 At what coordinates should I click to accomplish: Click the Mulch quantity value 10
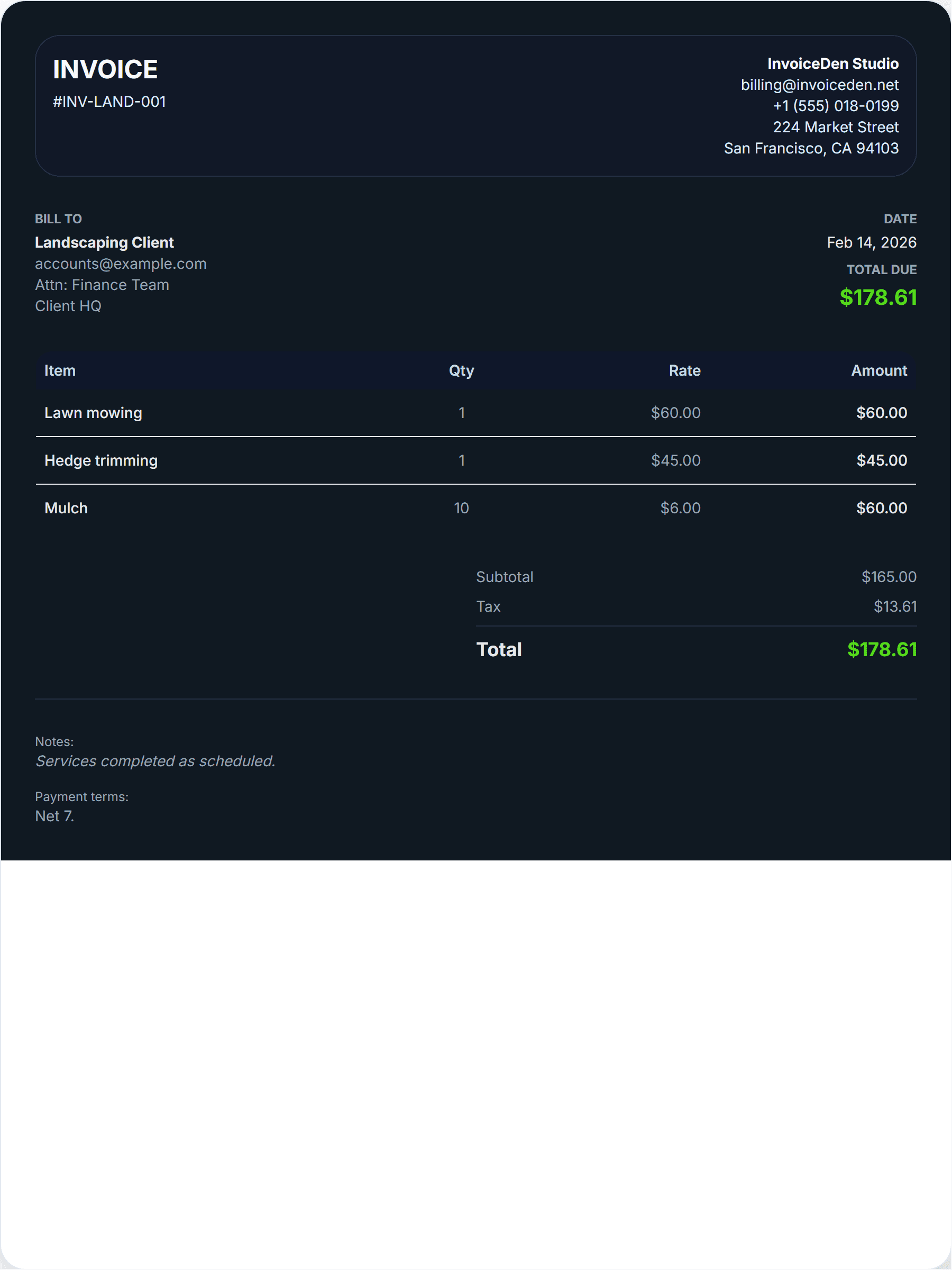(x=461, y=508)
